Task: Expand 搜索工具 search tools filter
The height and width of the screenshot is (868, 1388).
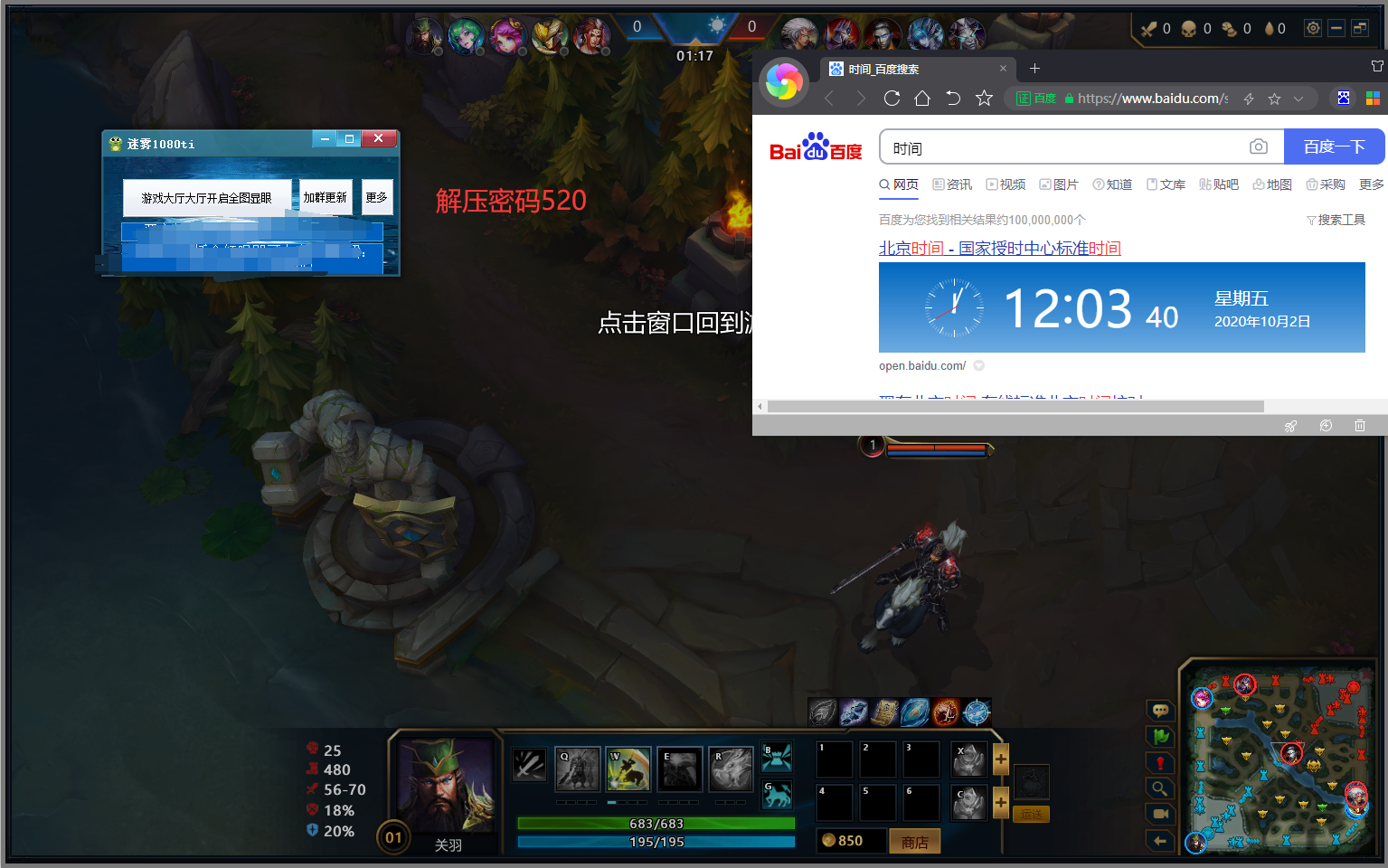Action: 1336,220
